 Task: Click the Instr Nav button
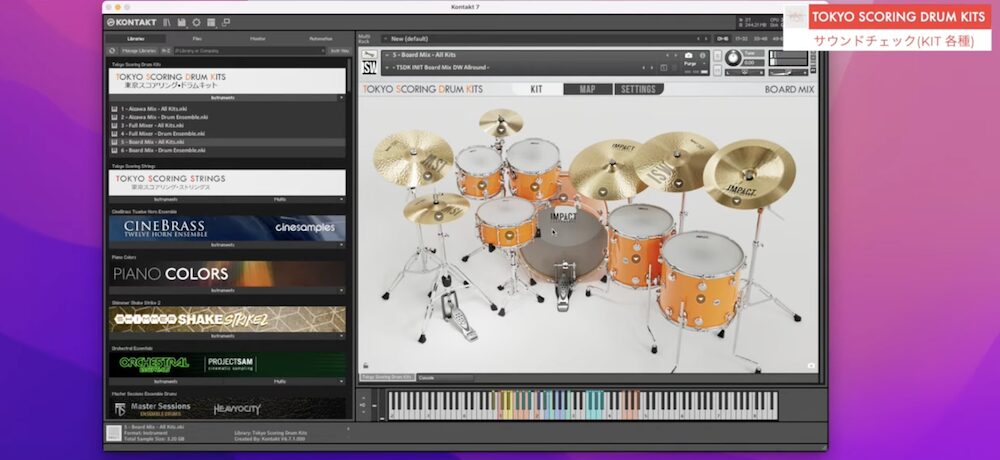339,50
